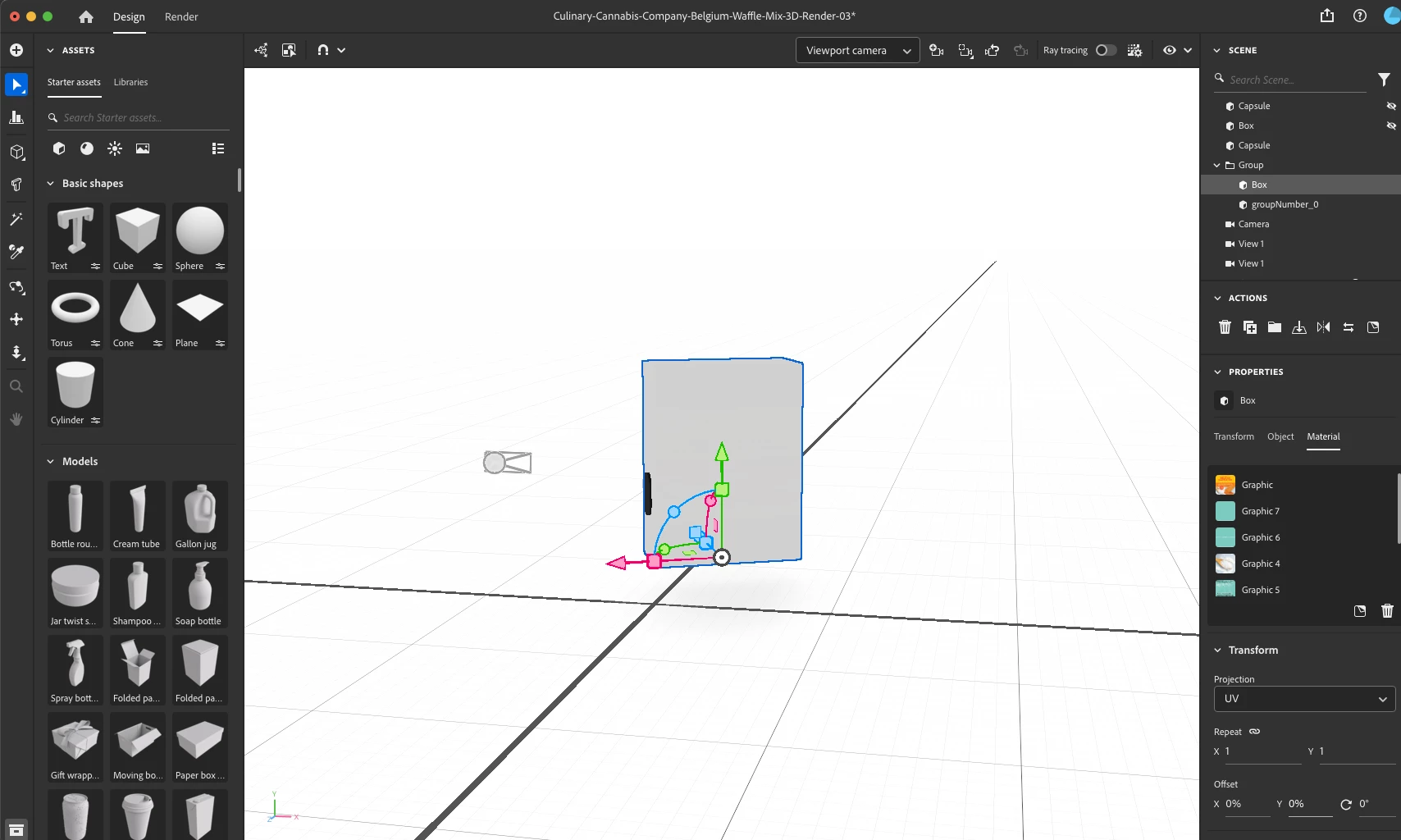Open viewport display options chevron
The height and width of the screenshot is (840, 1401).
coord(1188,50)
